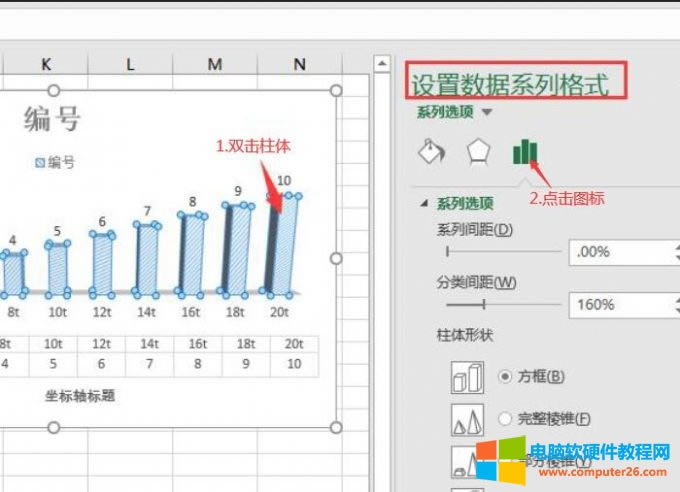The image size is (680, 492).
Task: Click the full pyramid shape icon
Action: [467, 420]
